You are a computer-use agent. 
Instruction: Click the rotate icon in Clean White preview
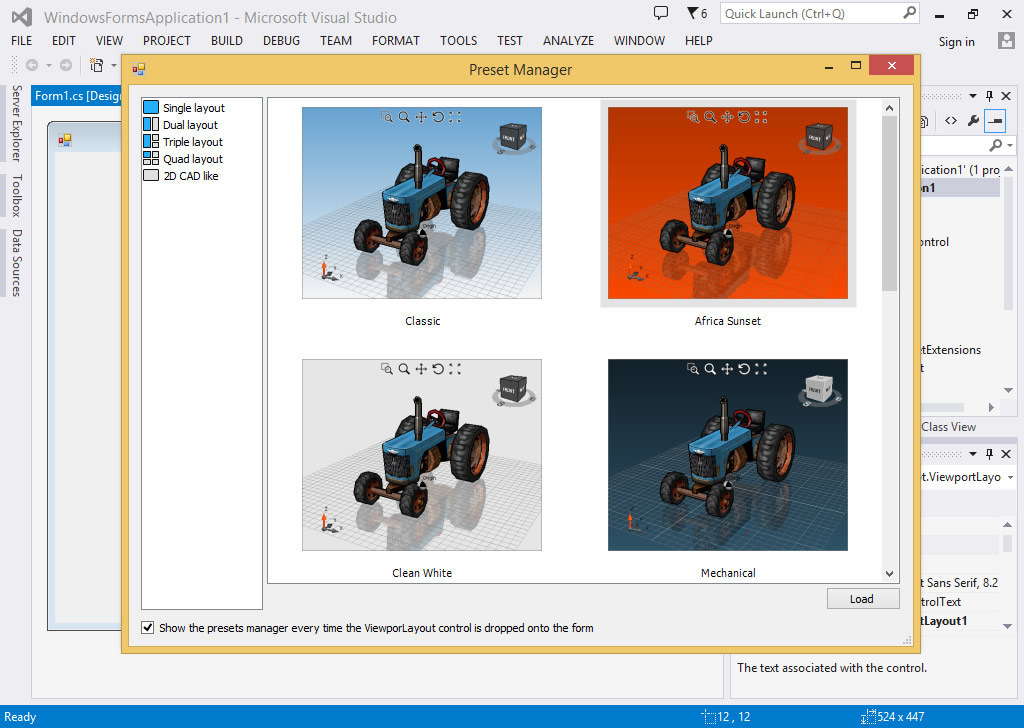[438, 369]
